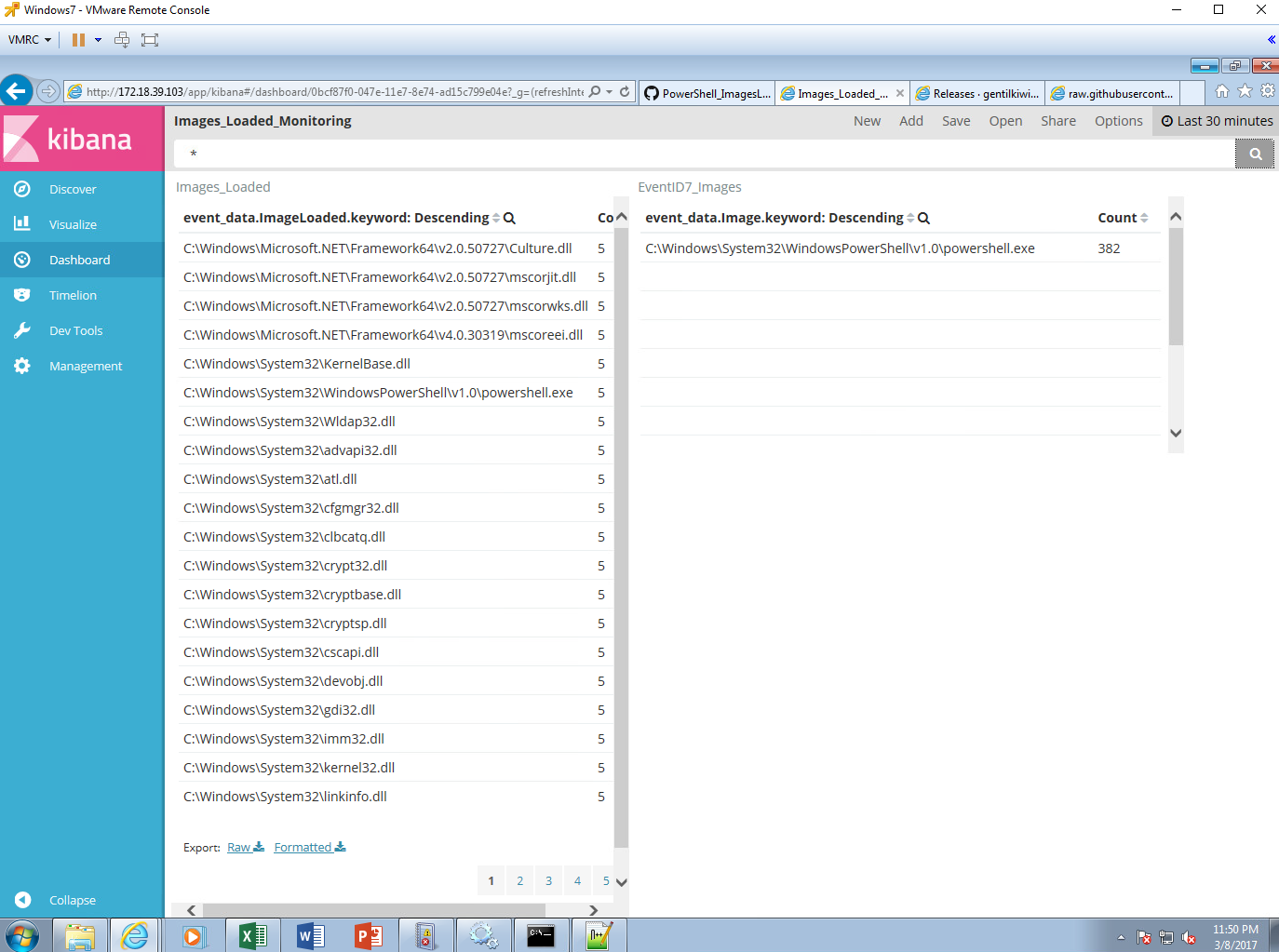
Task: Open Word from the taskbar
Action: [311, 935]
